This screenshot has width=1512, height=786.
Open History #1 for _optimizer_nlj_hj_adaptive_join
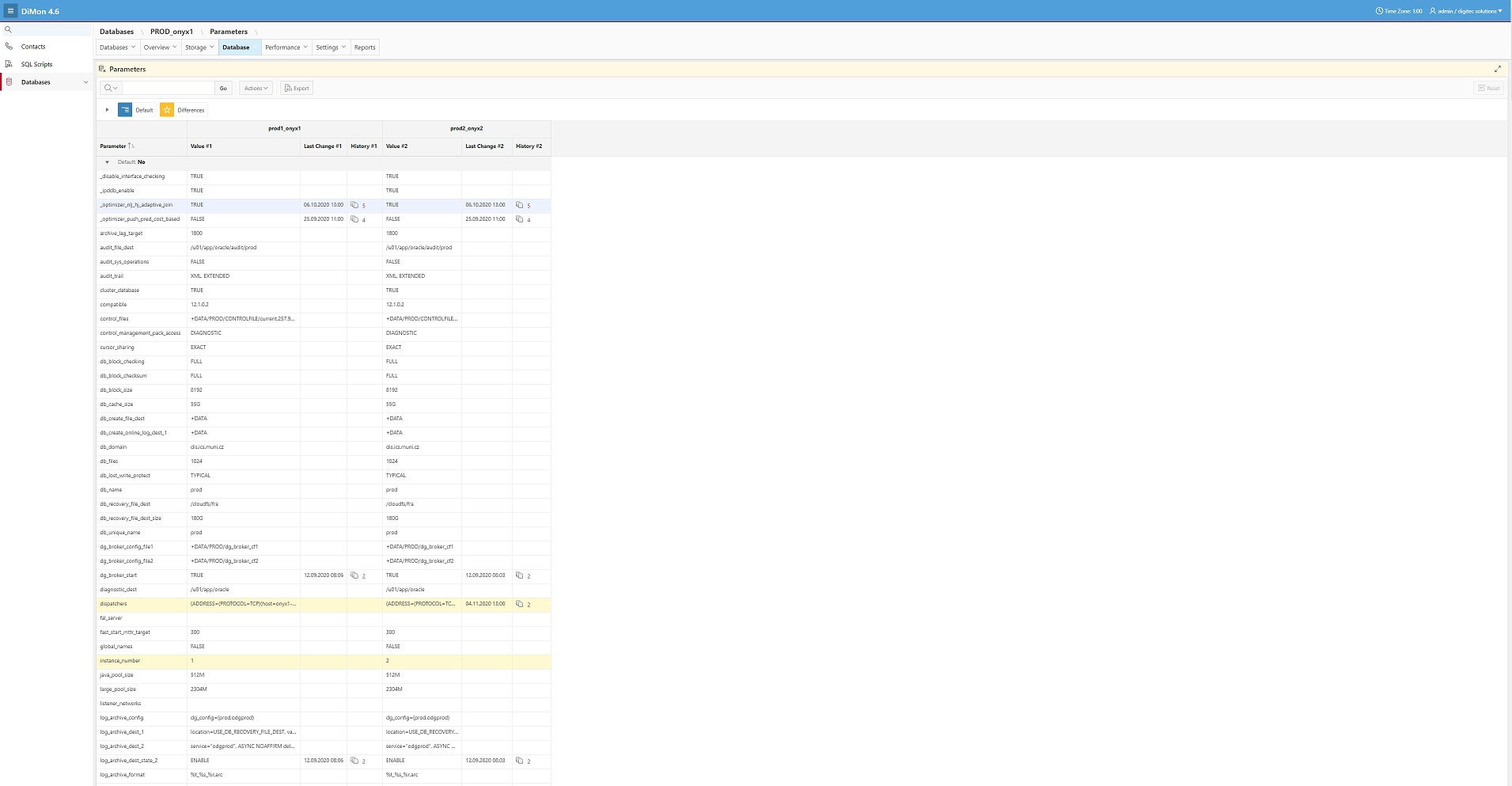pyautogui.click(x=355, y=205)
